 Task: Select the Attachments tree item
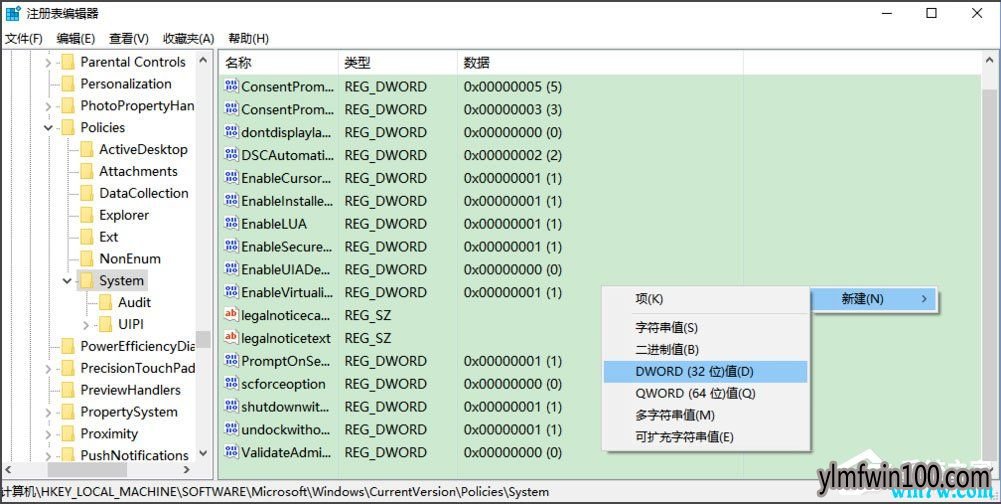click(138, 171)
